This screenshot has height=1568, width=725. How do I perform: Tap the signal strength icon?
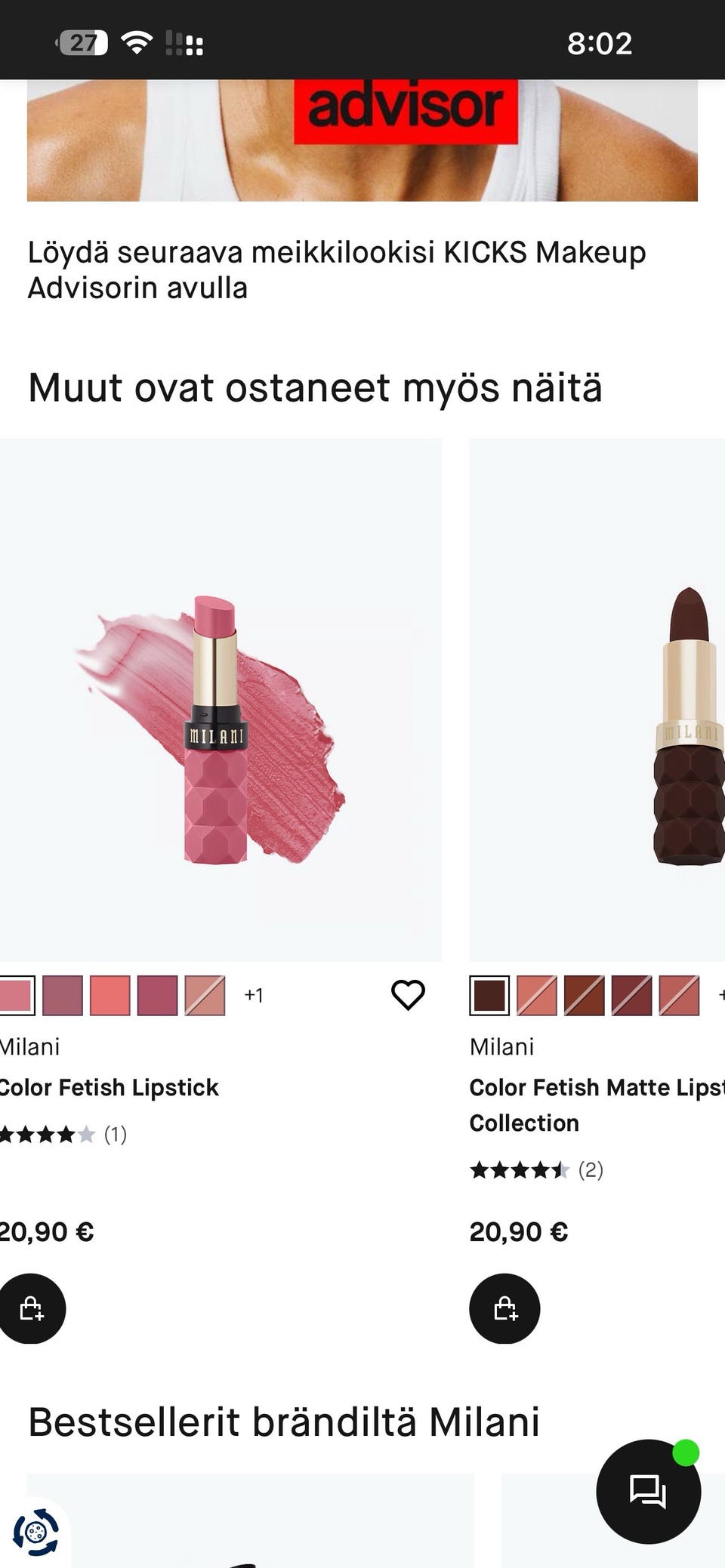[x=184, y=43]
